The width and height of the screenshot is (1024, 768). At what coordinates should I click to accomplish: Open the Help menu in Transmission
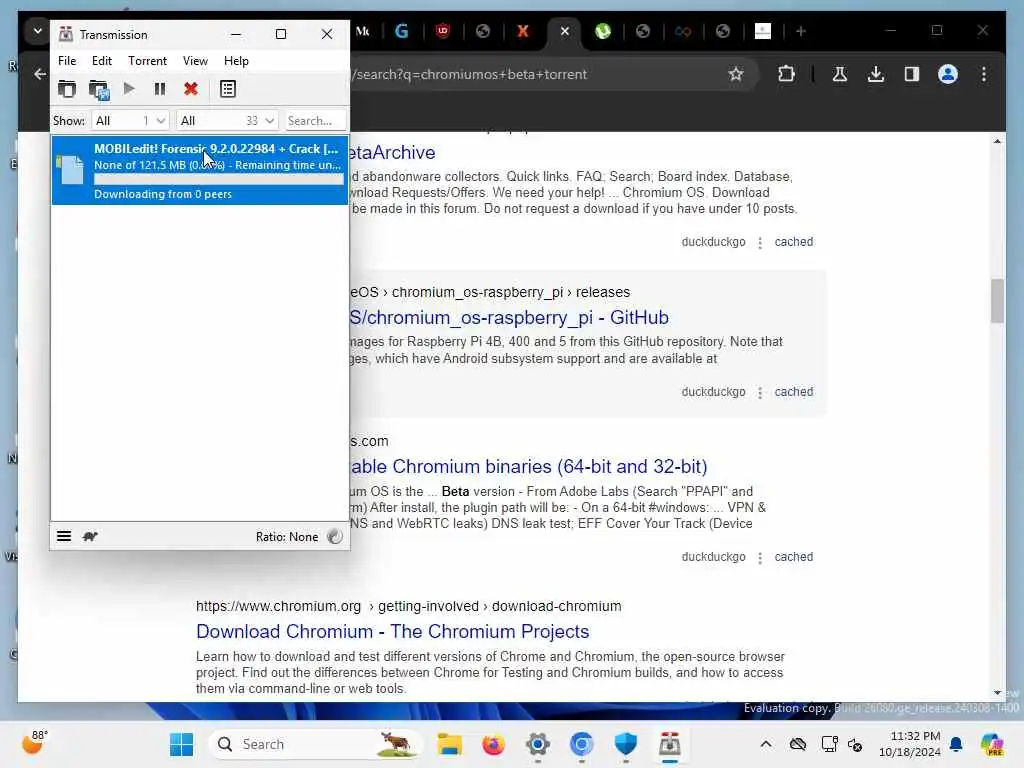236,61
